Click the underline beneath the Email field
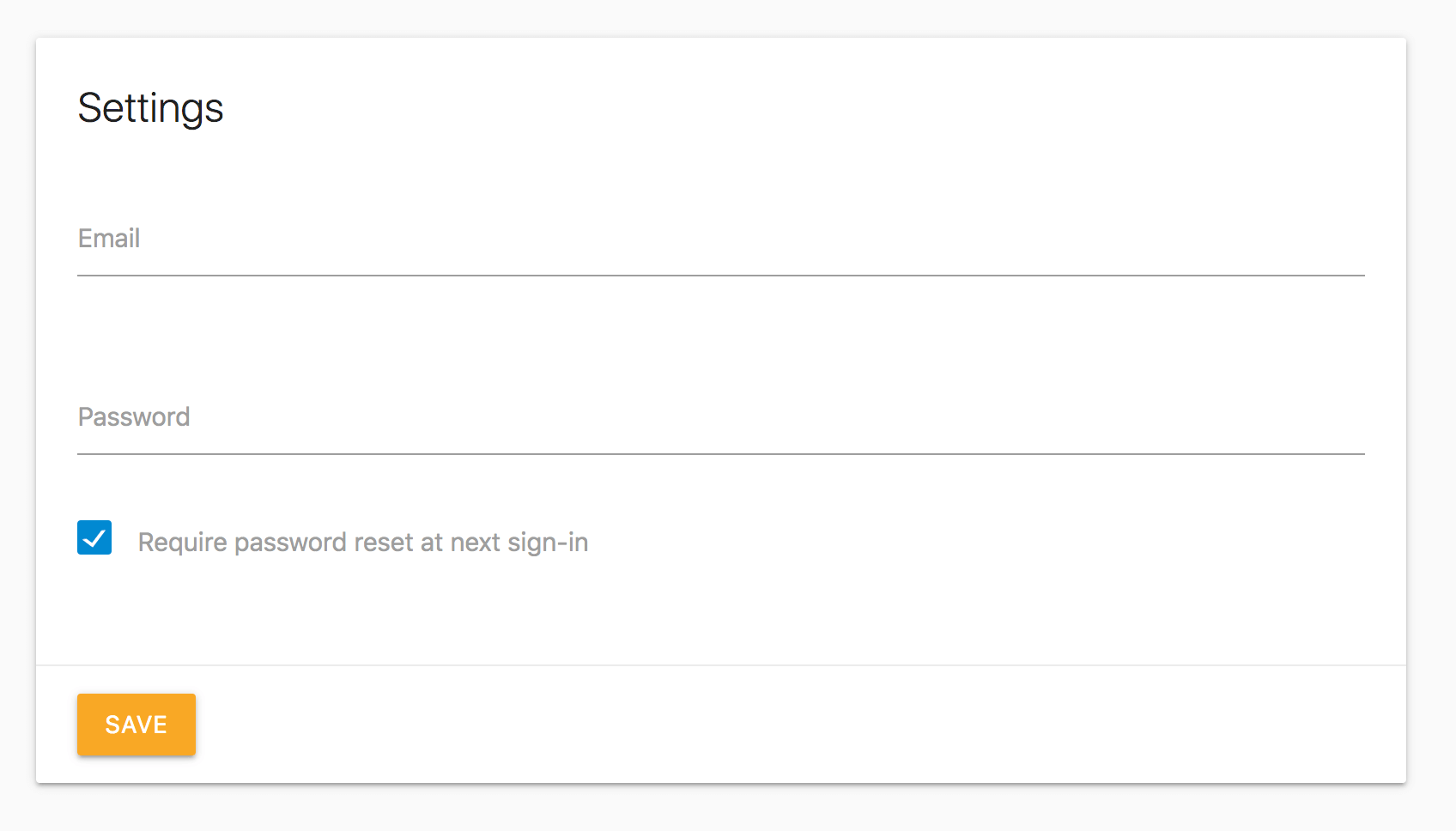 [x=721, y=276]
